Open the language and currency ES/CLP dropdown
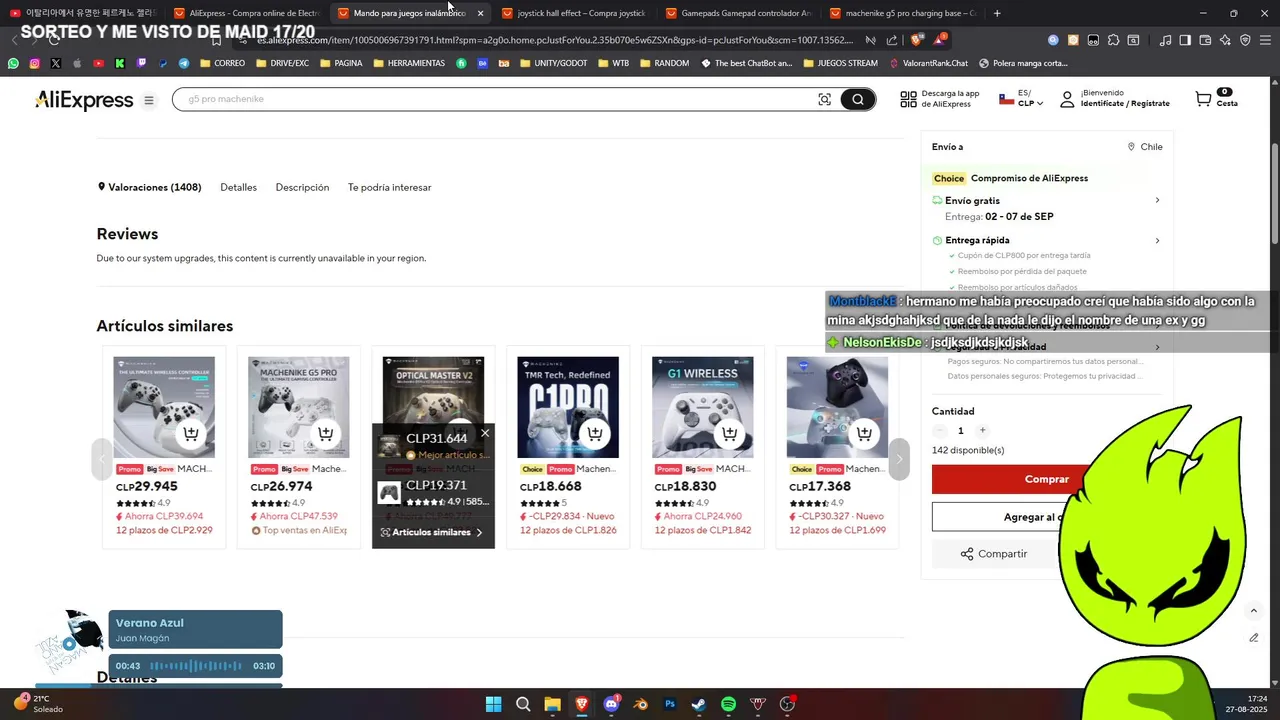Screen dimensions: 1280x720 [1021, 99]
